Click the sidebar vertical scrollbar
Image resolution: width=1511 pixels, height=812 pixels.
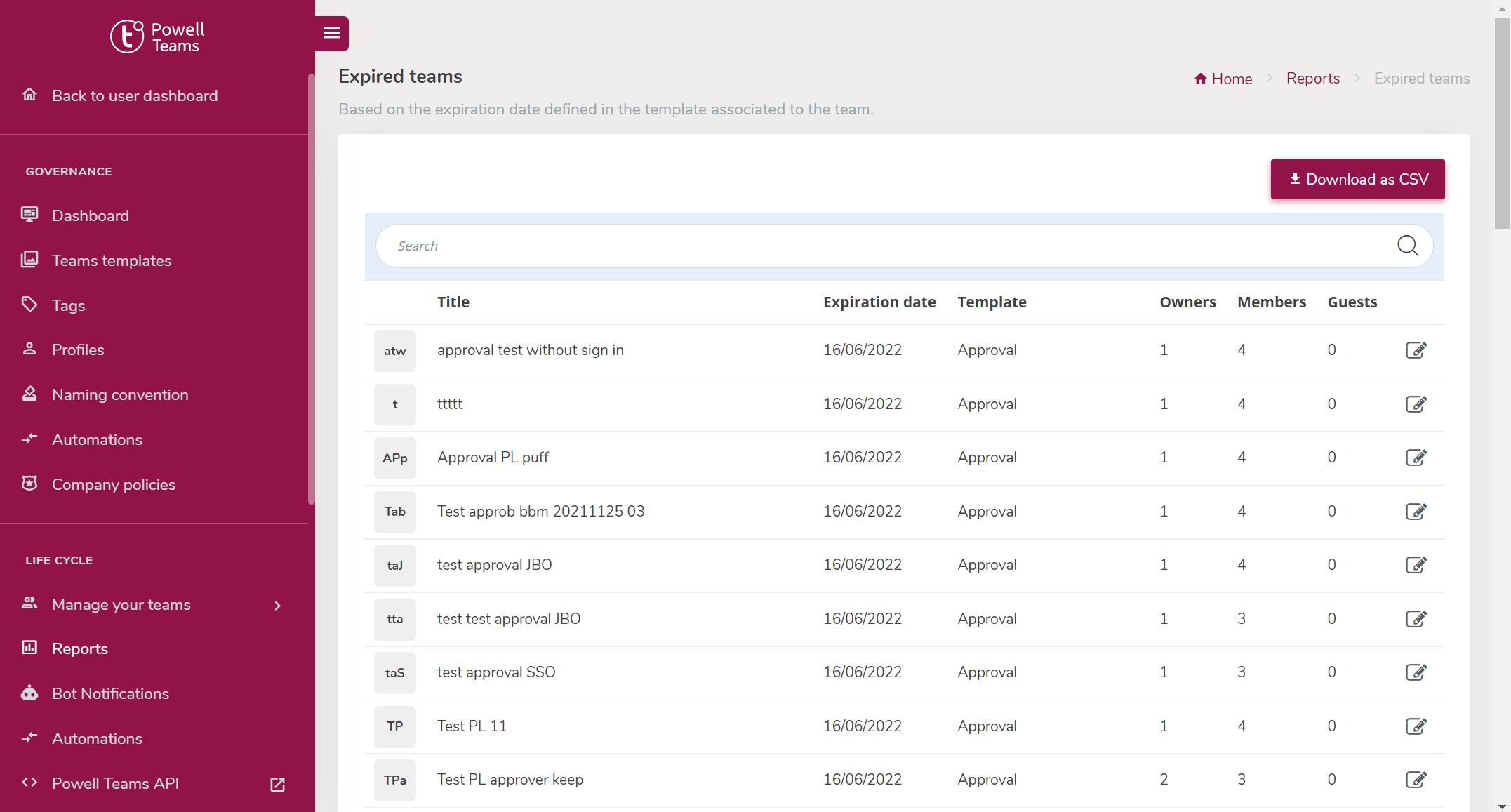(x=311, y=289)
